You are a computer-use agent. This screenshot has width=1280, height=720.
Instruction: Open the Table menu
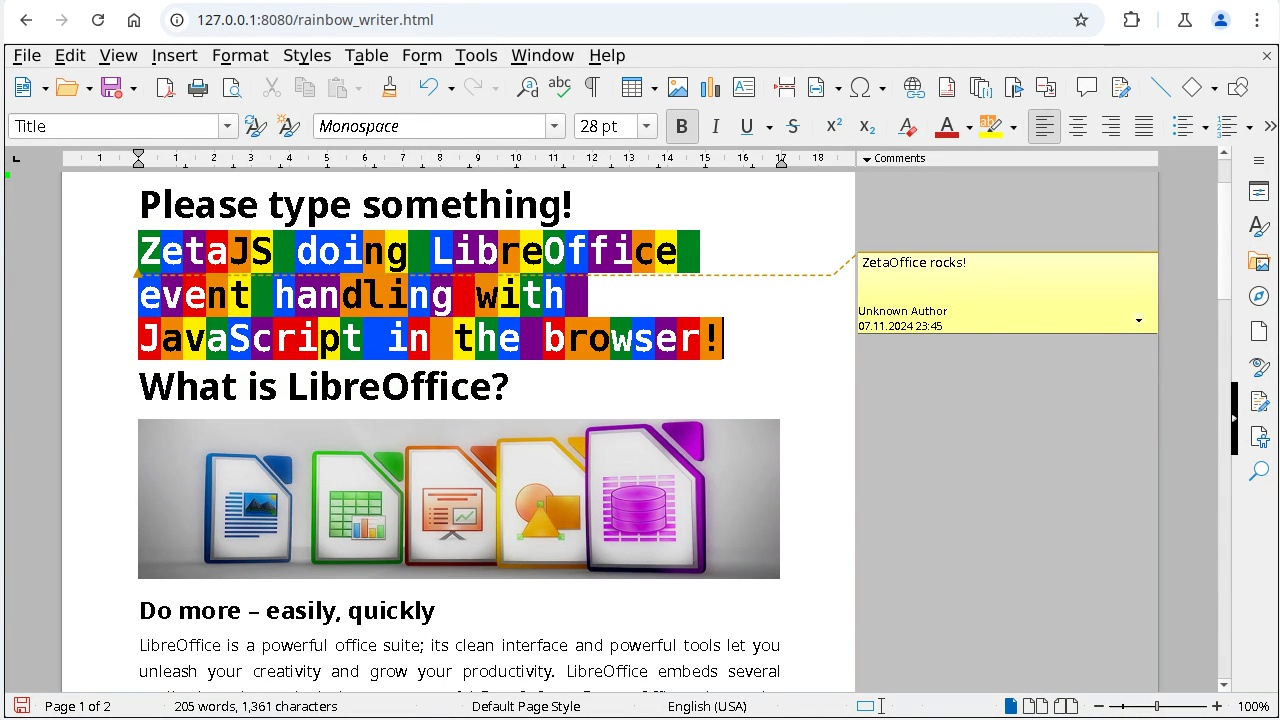point(366,56)
